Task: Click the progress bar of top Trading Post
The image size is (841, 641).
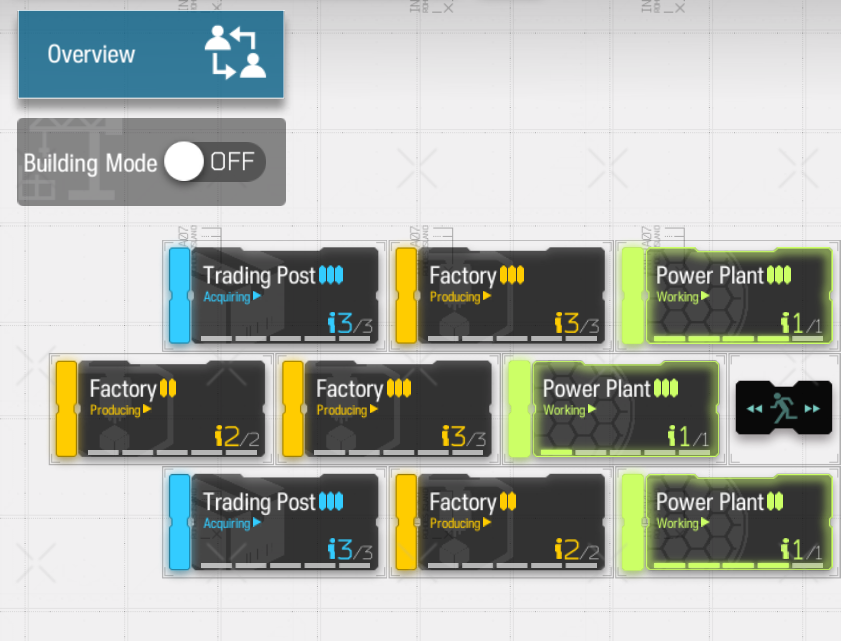Action: pyautogui.click(x=285, y=339)
